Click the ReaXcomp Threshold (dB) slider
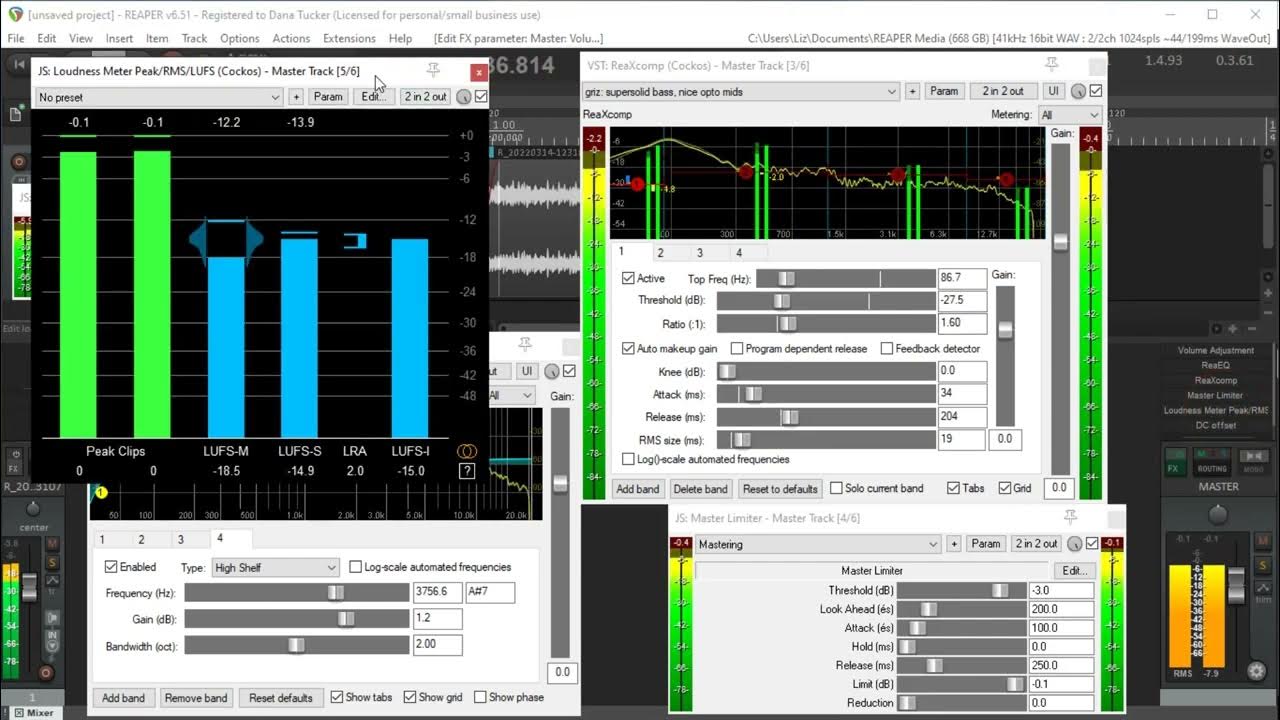Screen dimensions: 1280x720 pyautogui.click(x=826, y=301)
